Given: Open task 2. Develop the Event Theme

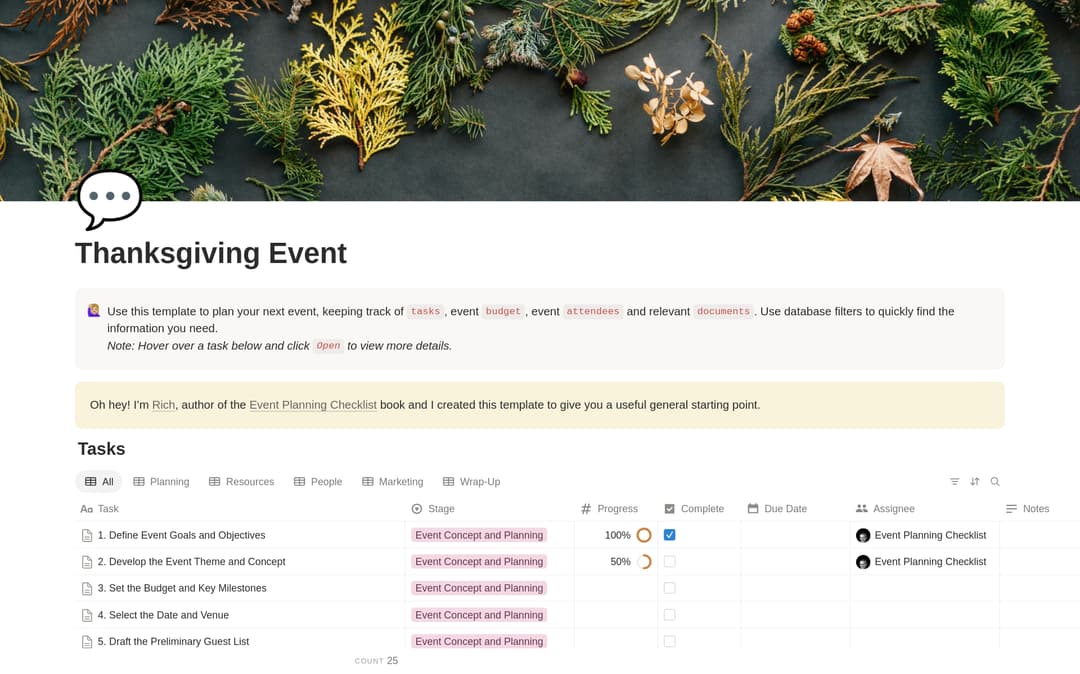Looking at the screenshot, I should click(x=191, y=562).
